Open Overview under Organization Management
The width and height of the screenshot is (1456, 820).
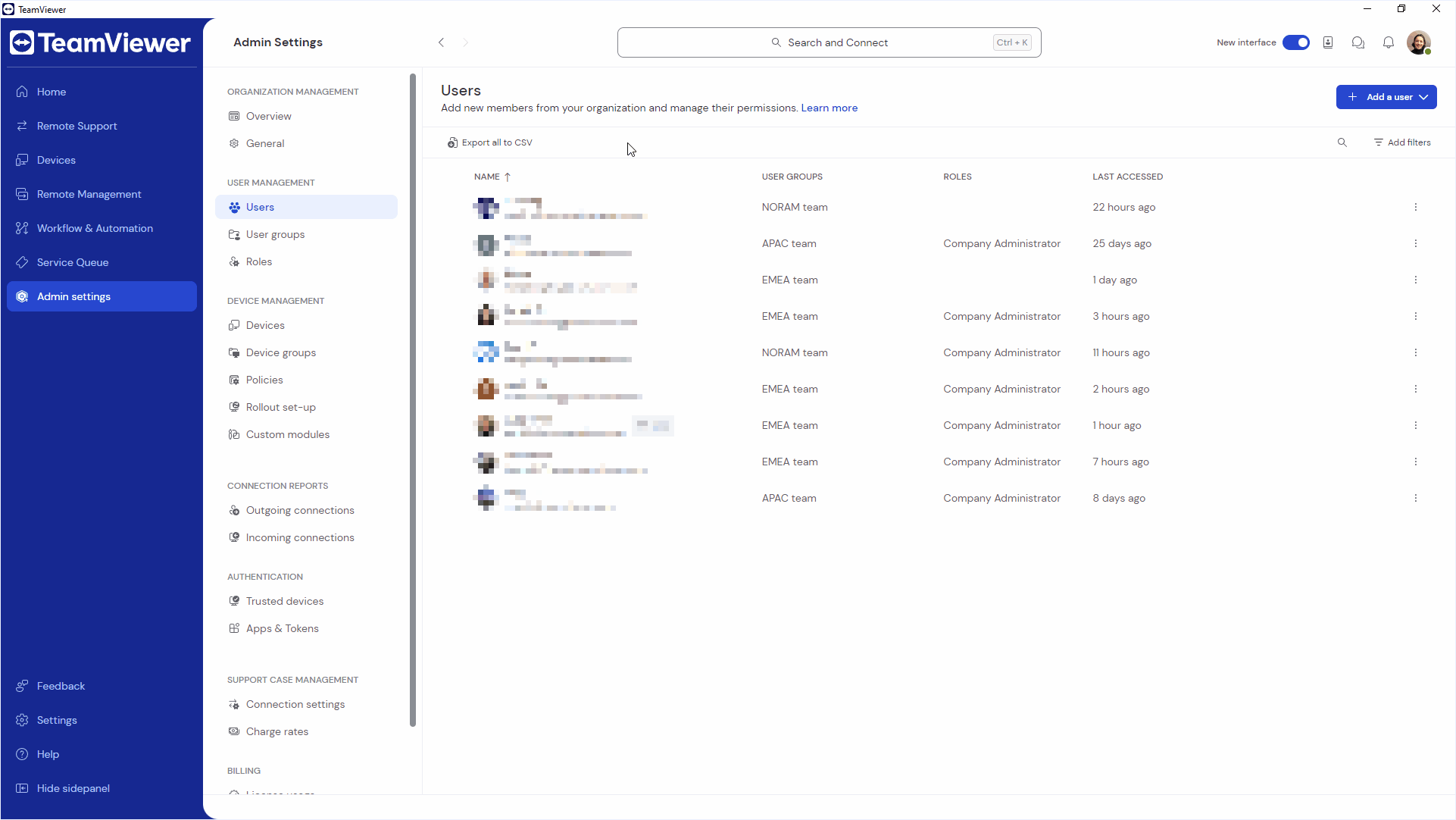click(x=306, y=116)
